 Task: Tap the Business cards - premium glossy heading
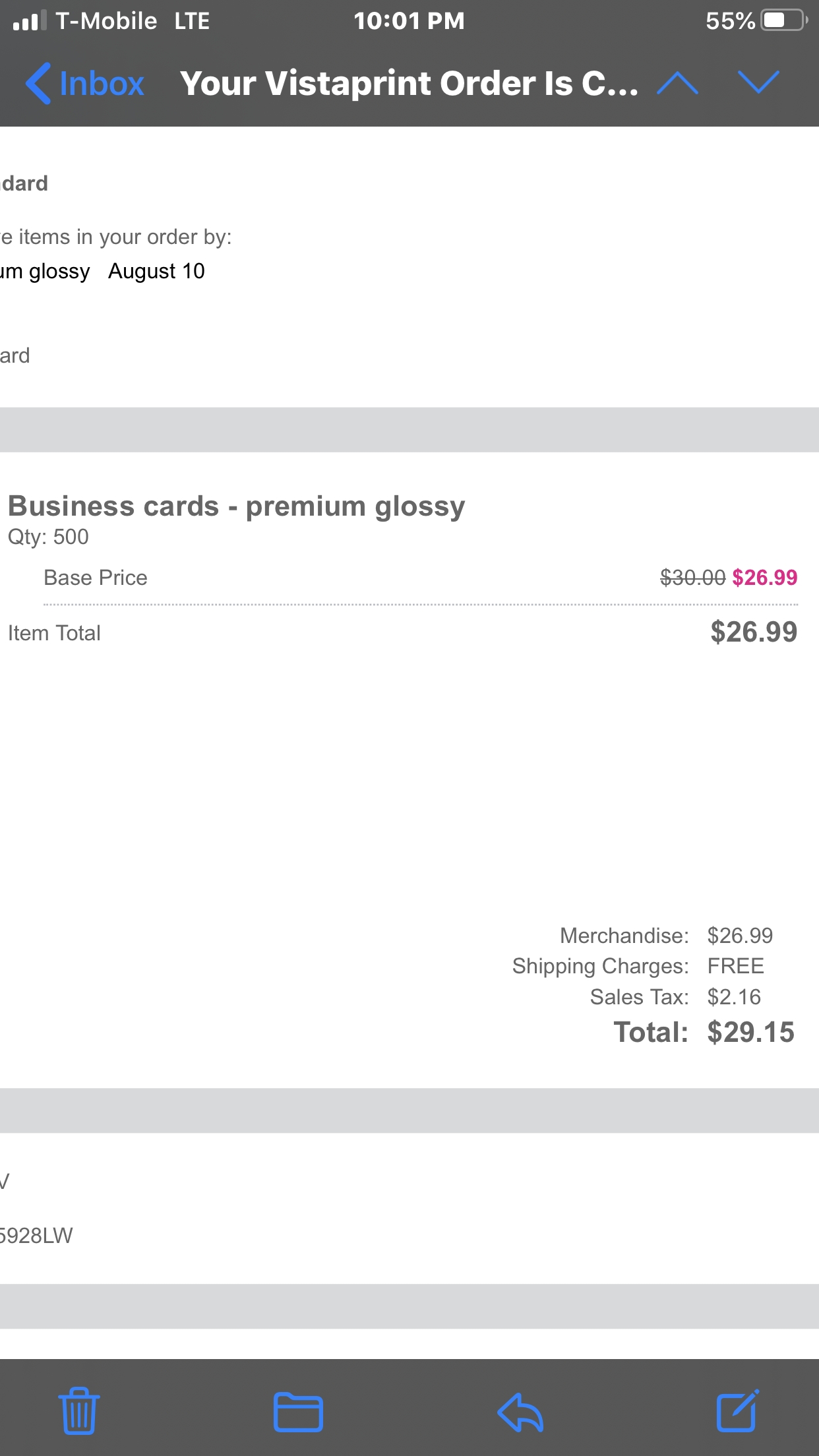(235, 506)
